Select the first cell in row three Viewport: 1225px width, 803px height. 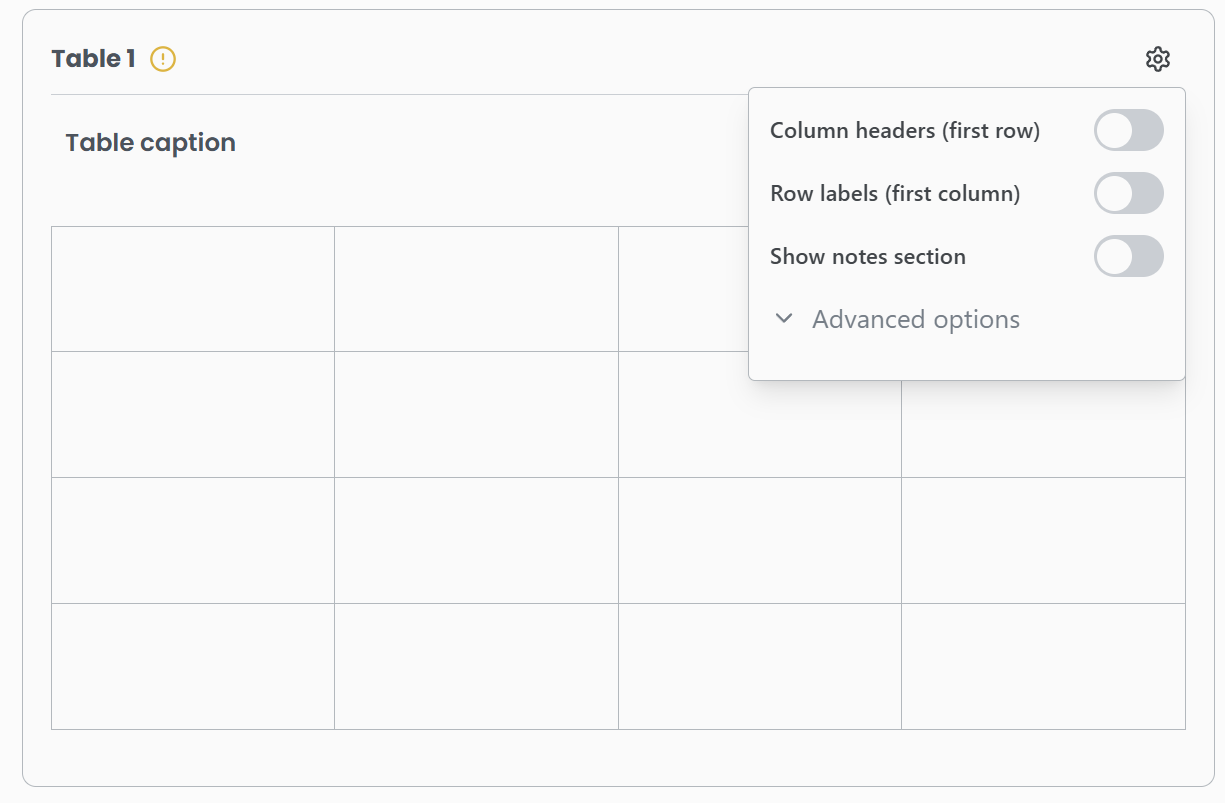pos(193,540)
